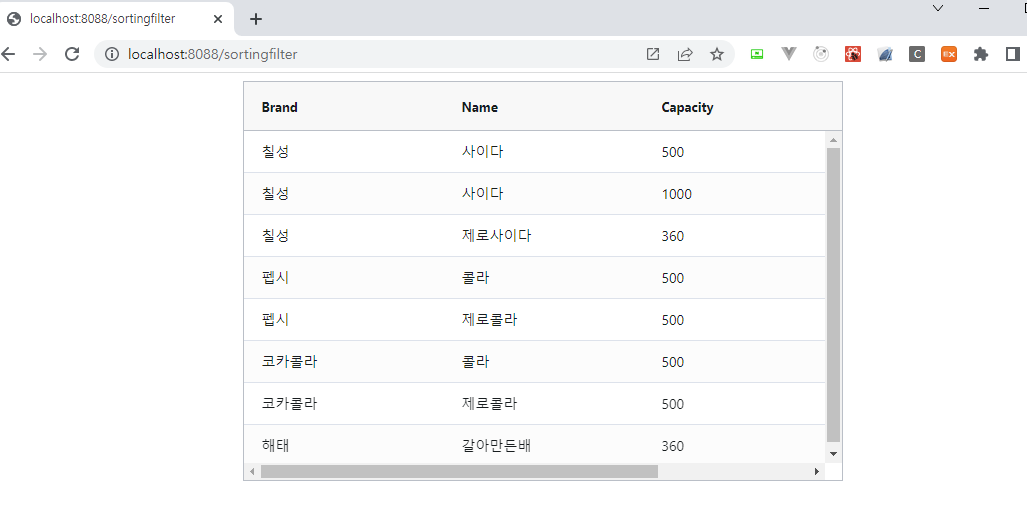
Task: Click 제로콜라 in the 펩시 row
Action: 489,320
